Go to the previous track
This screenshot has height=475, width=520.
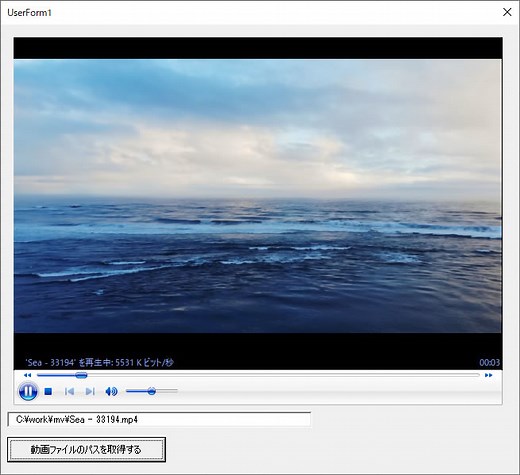[69, 391]
